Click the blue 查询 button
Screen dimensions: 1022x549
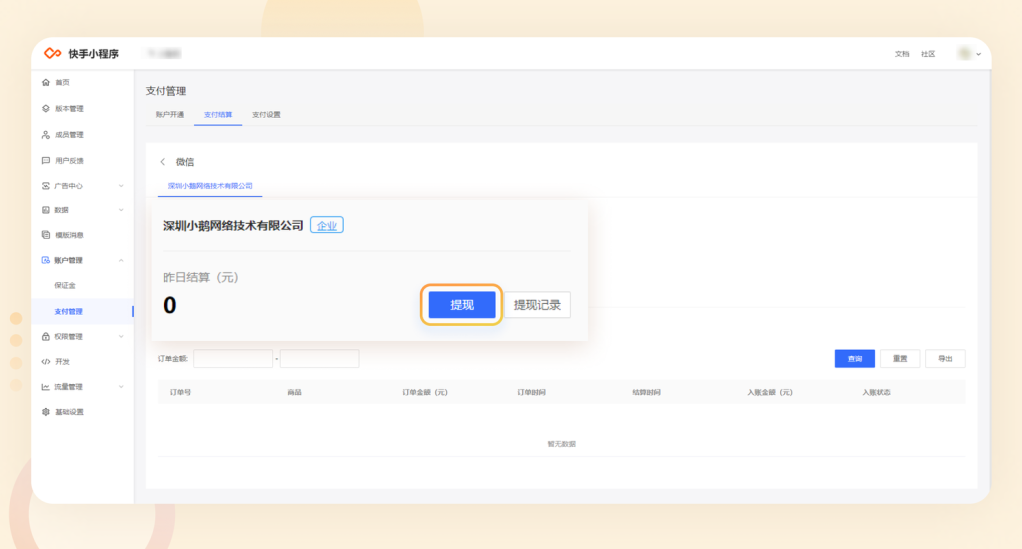click(x=854, y=359)
